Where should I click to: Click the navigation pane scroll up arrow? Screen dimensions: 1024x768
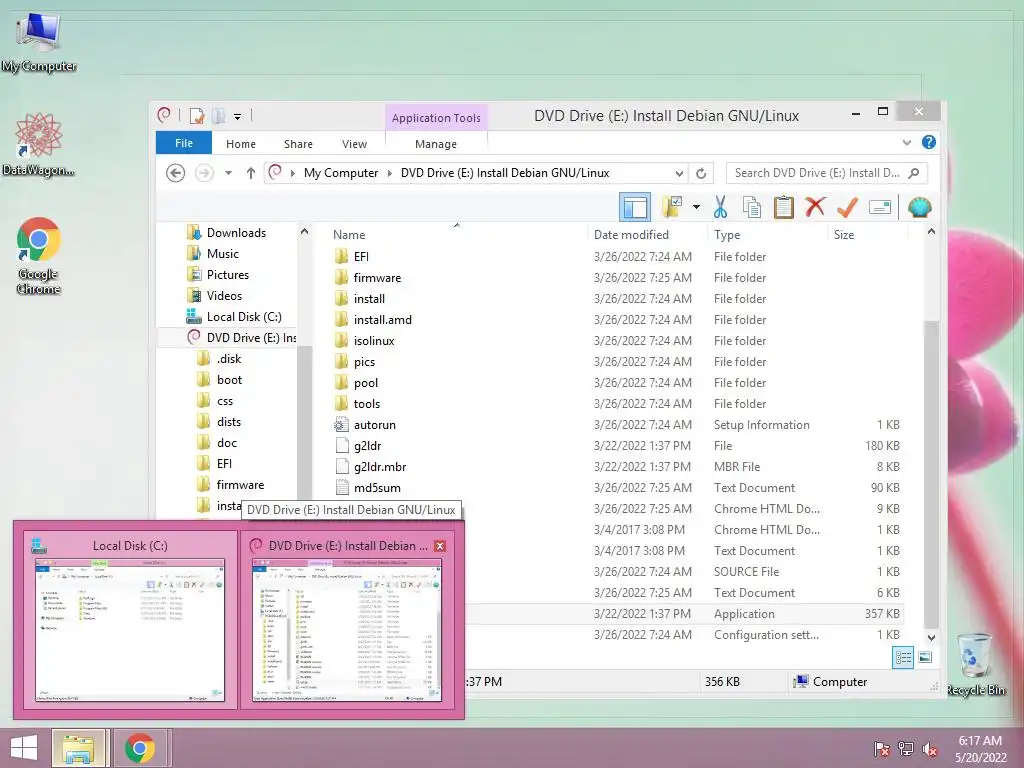pyautogui.click(x=304, y=232)
